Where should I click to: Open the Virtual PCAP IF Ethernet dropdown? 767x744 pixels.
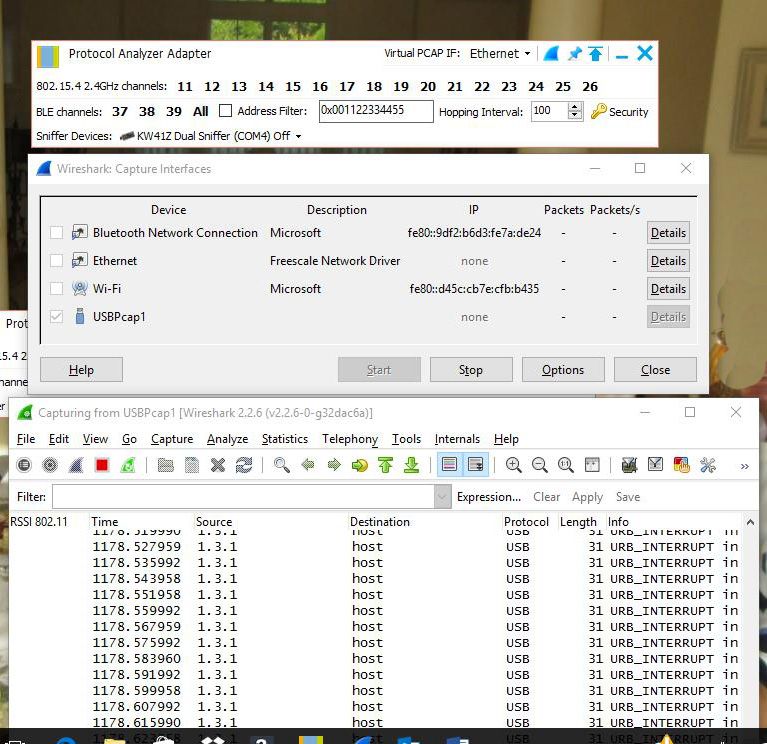coord(500,53)
